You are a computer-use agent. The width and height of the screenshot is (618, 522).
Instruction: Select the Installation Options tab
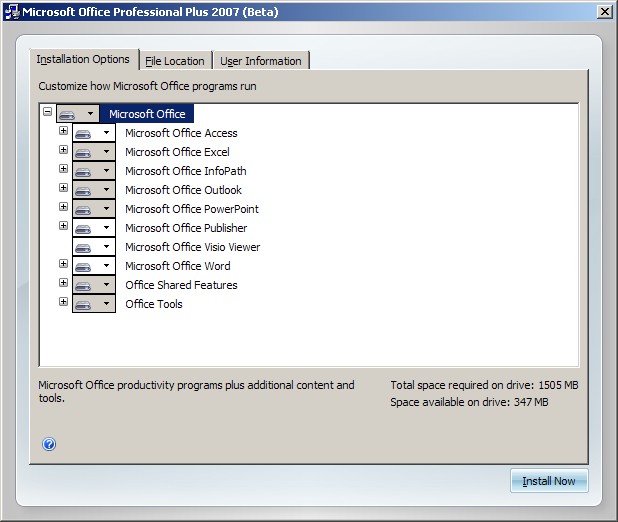click(x=83, y=60)
